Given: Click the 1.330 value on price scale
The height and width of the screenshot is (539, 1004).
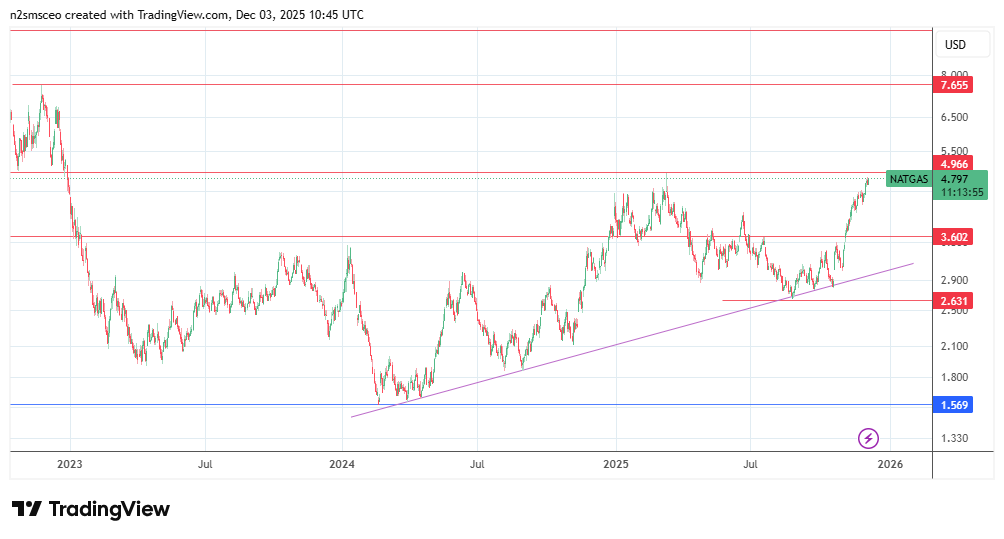Looking at the screenshot, I should pos(954,439).
